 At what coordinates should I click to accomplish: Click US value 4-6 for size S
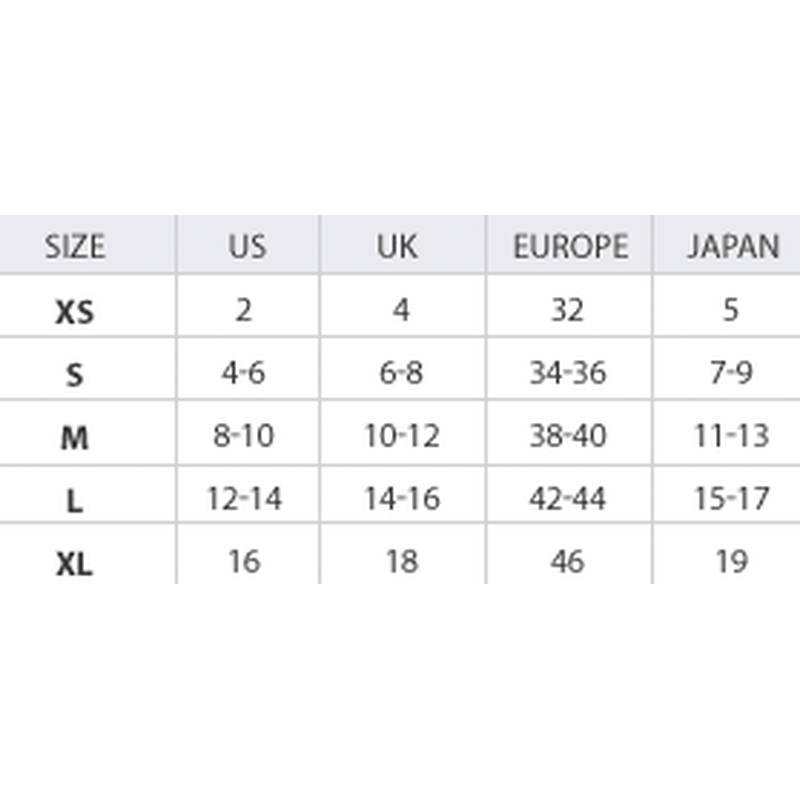[x=243, y=372]
